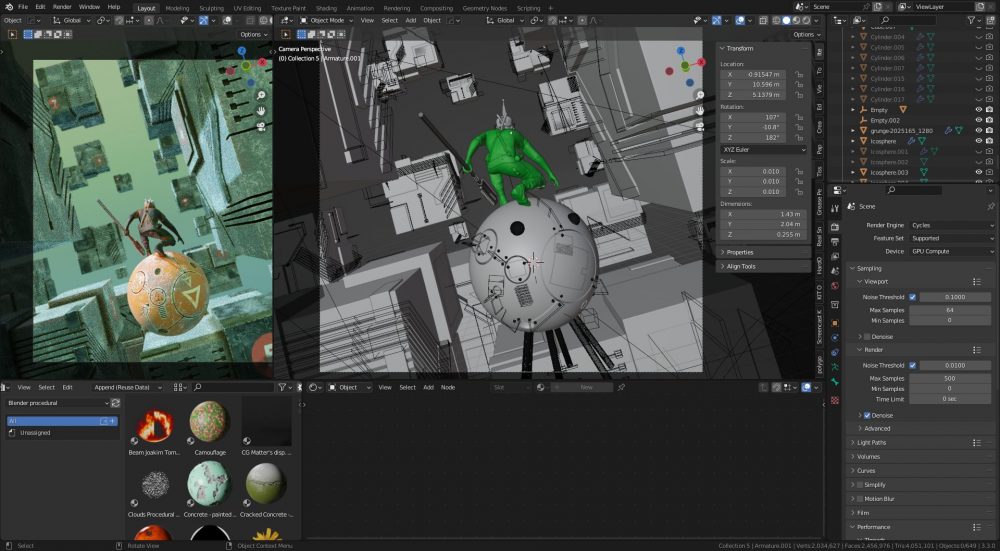Click the lock X location icon
Image resolution: width=1000 pixels, height=551 pixels.
(x=798, y=75)
